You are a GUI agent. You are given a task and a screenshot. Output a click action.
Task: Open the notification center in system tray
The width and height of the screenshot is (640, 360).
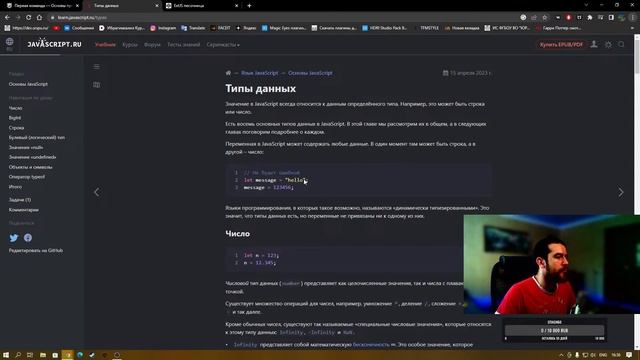(629, 355)
